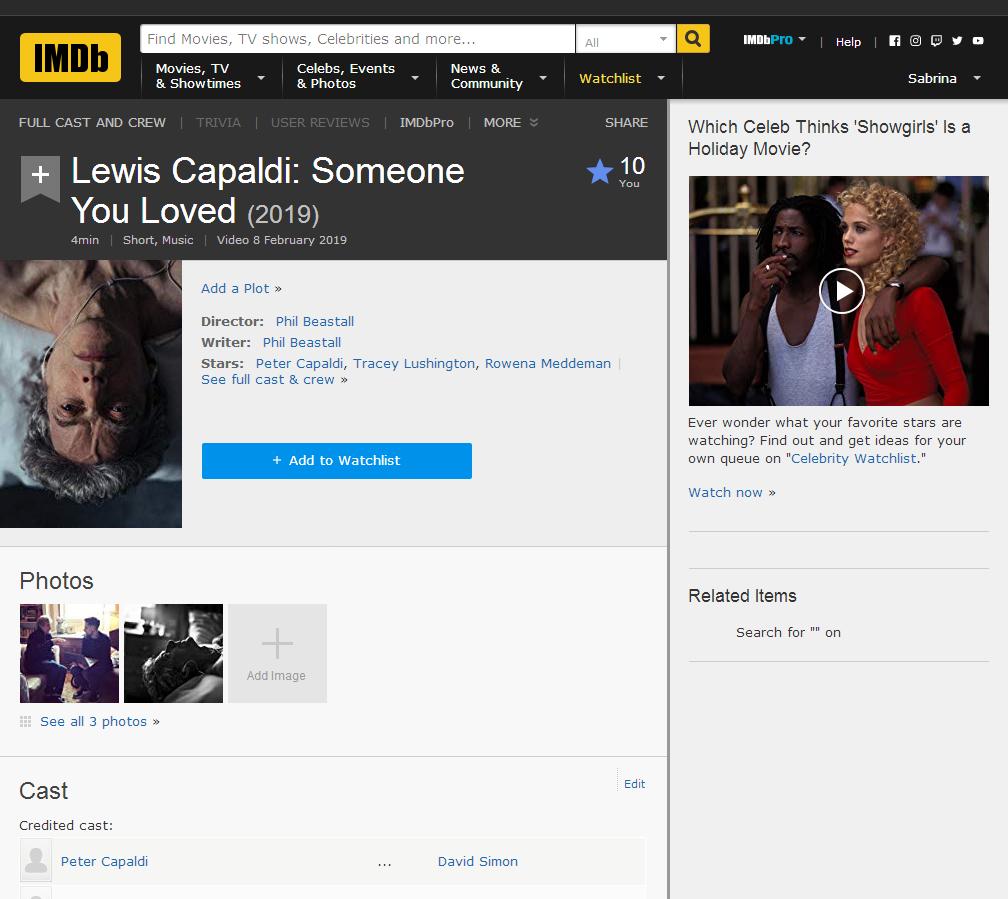1008x899 pixels.
Task: Click the blue star rating icon
Action: pos(599,172)
